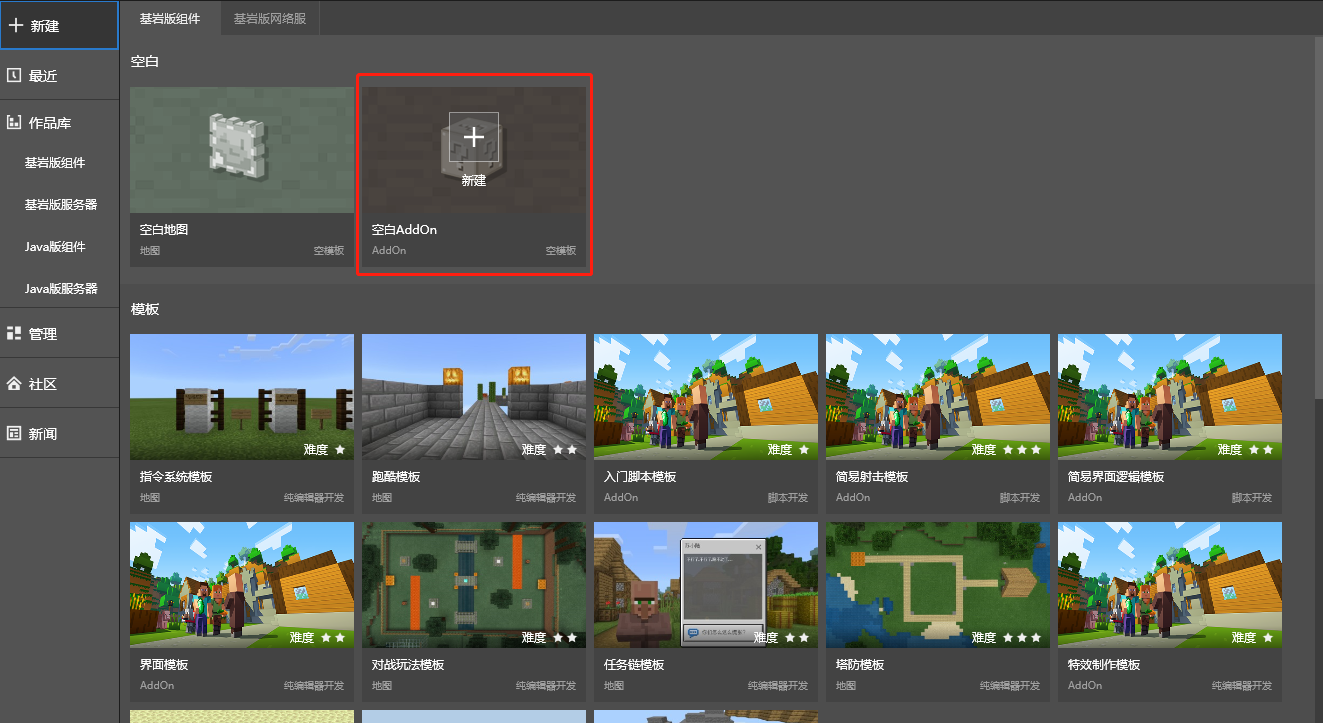Open the 新闻 menu item

[x=59, y=434]
